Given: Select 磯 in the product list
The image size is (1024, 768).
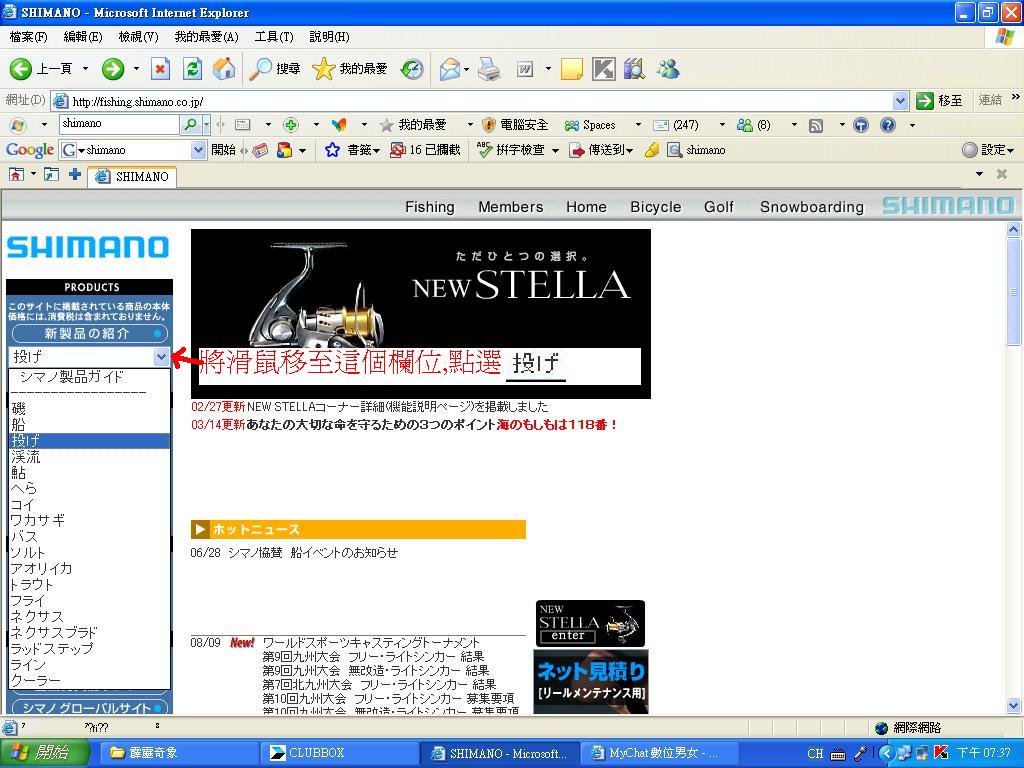Looking at the screenshot, I should pyautogui.click(x=89, y=409).
